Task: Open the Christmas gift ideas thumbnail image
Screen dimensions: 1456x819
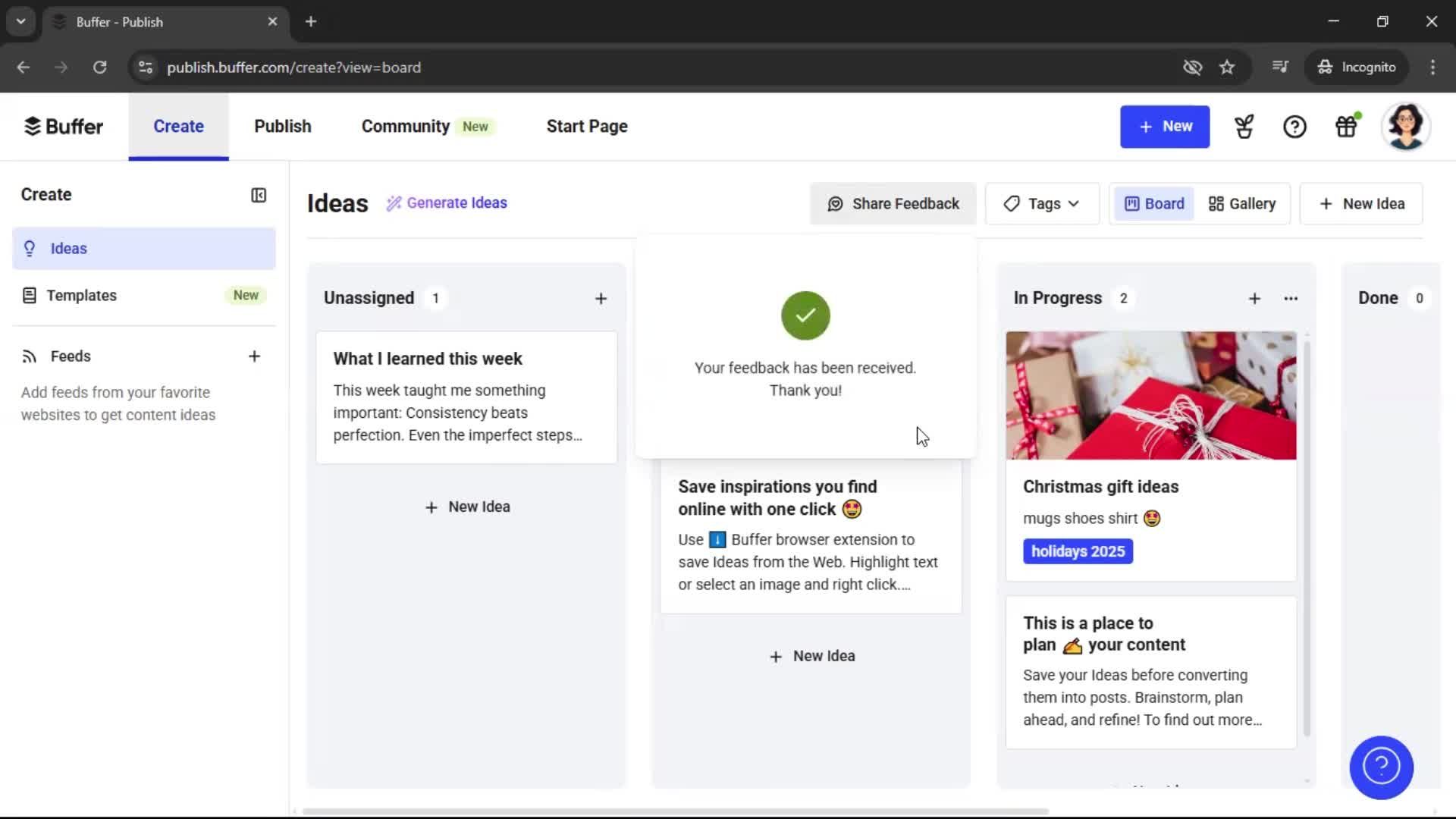Action: 1150,395
